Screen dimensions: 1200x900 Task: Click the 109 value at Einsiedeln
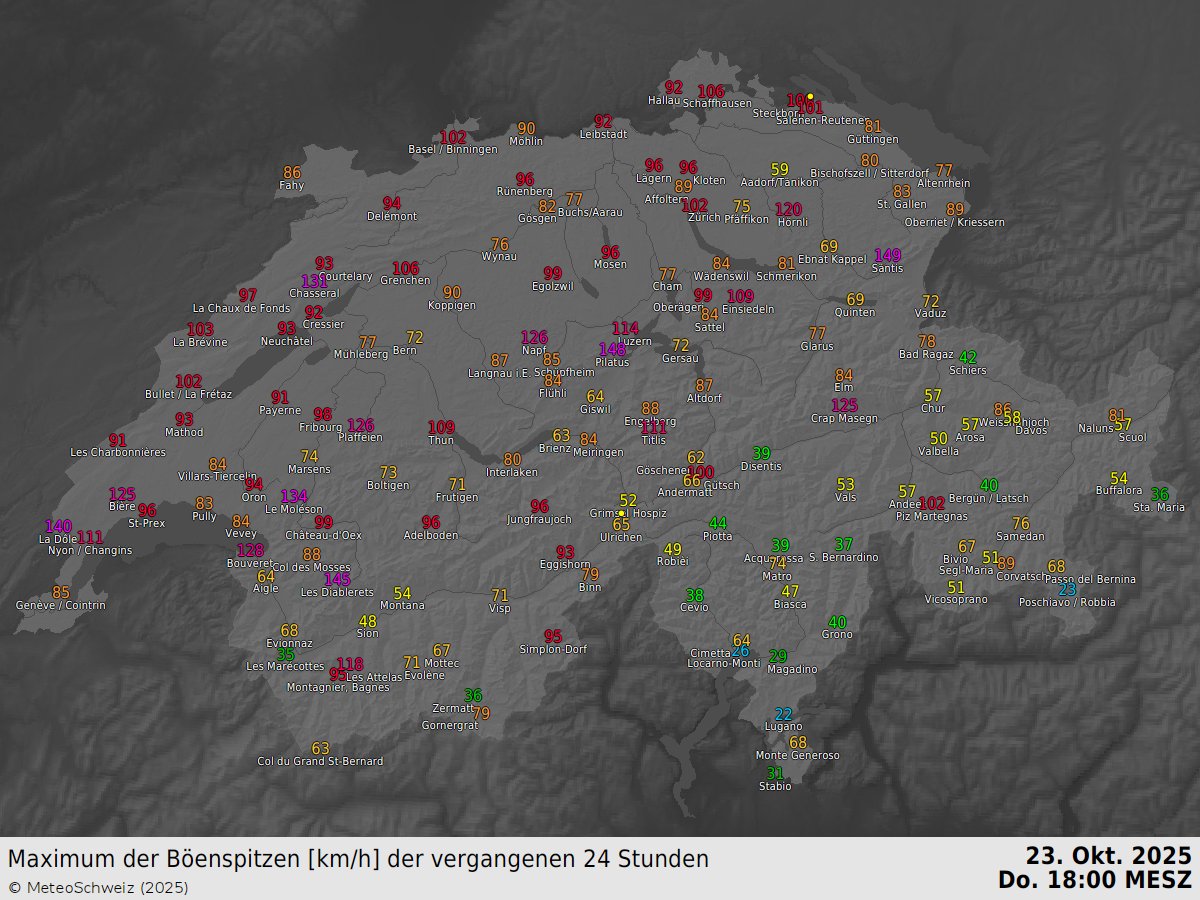coord(740,296)
